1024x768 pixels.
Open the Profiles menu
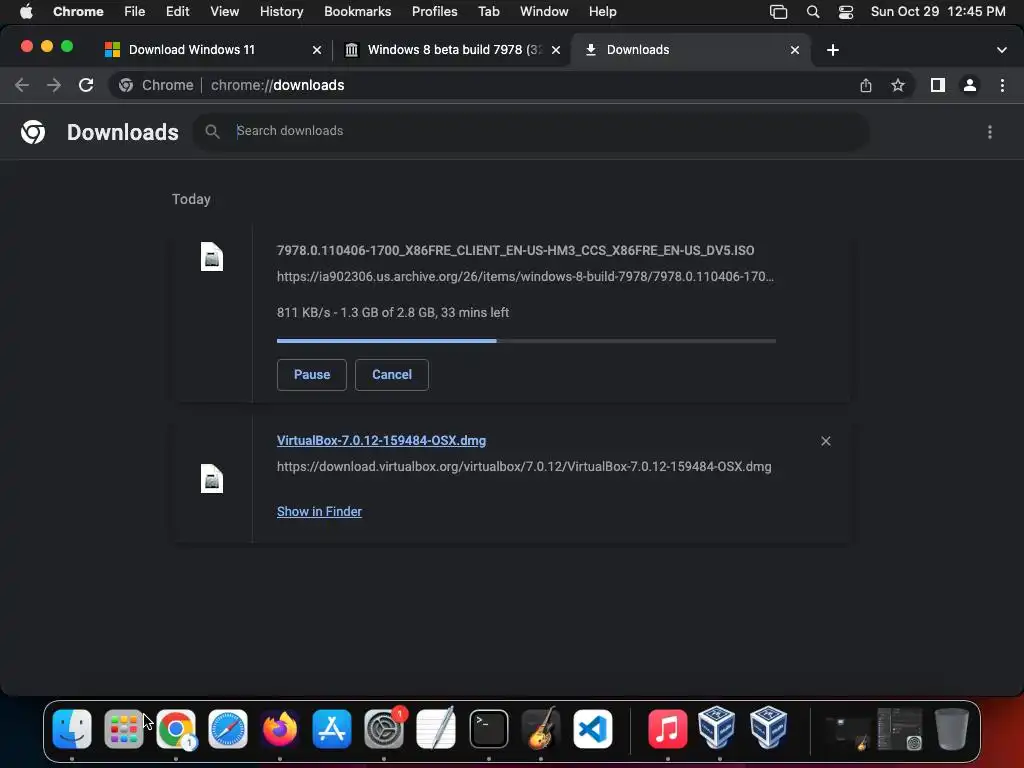(x=434, y=11)
